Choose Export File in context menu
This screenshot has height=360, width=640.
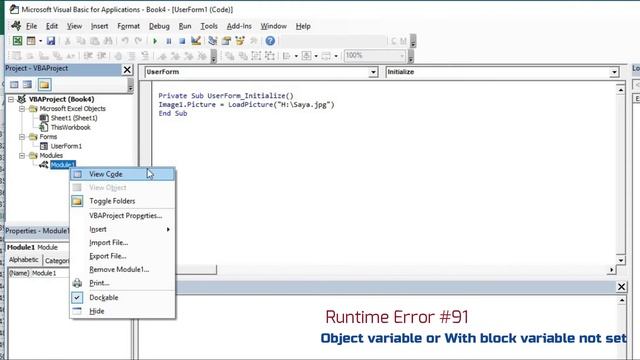click(122, 256)
